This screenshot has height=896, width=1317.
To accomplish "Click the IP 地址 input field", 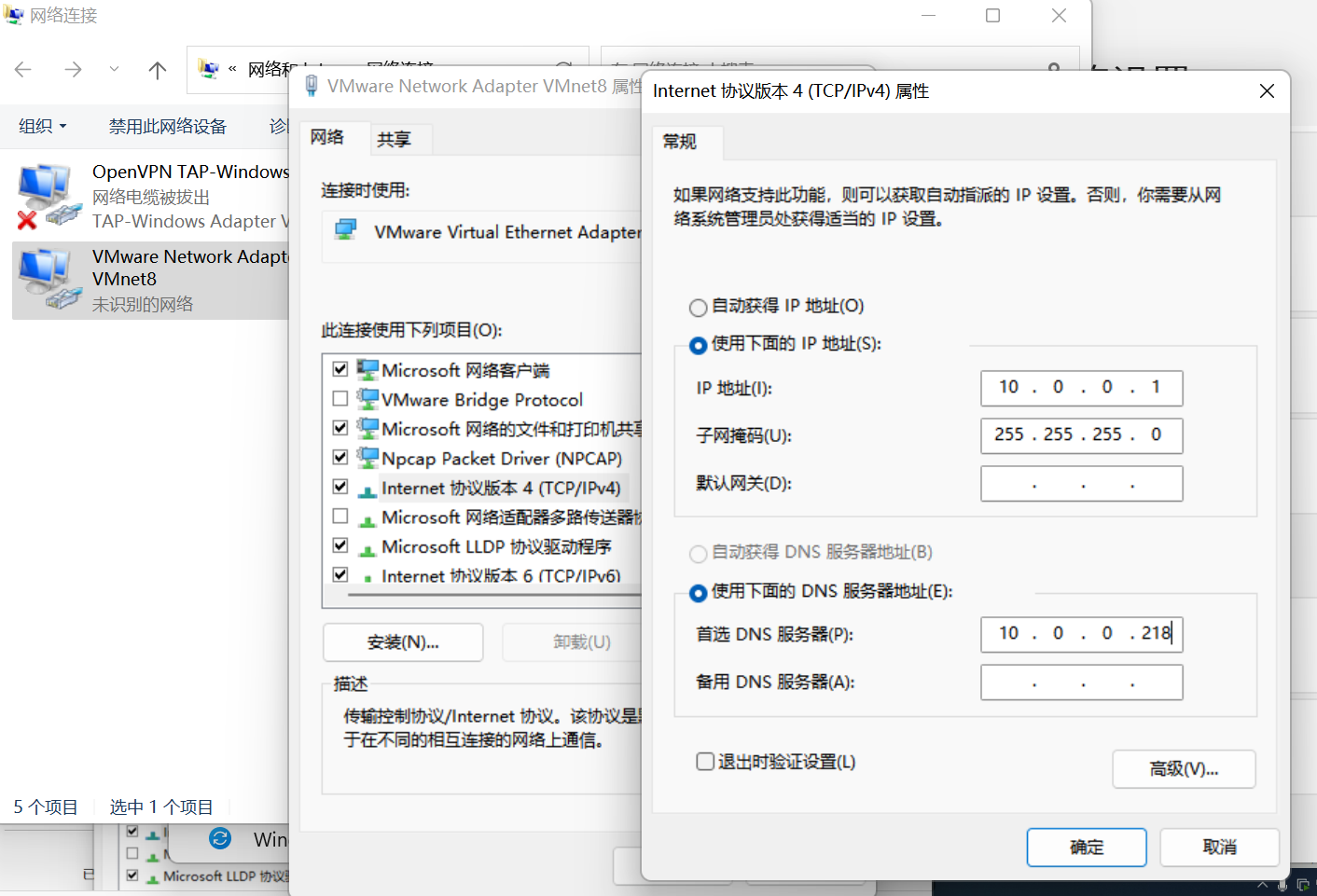I will (x=1082, y=388).
